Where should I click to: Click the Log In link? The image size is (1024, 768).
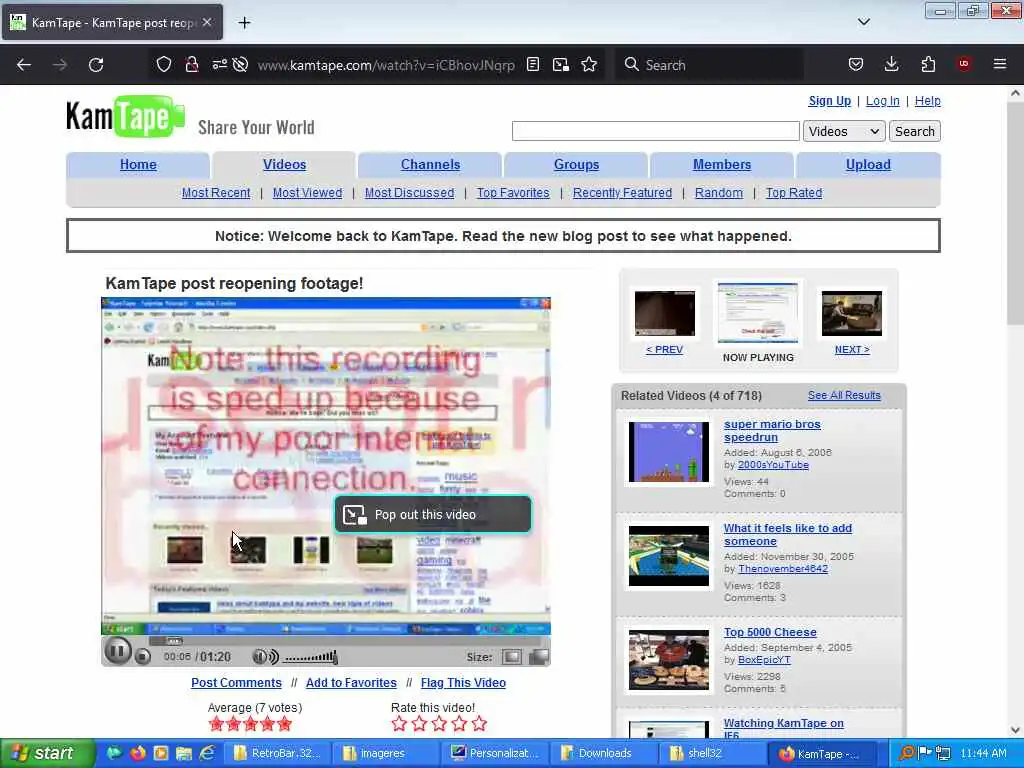click(882, 101)
